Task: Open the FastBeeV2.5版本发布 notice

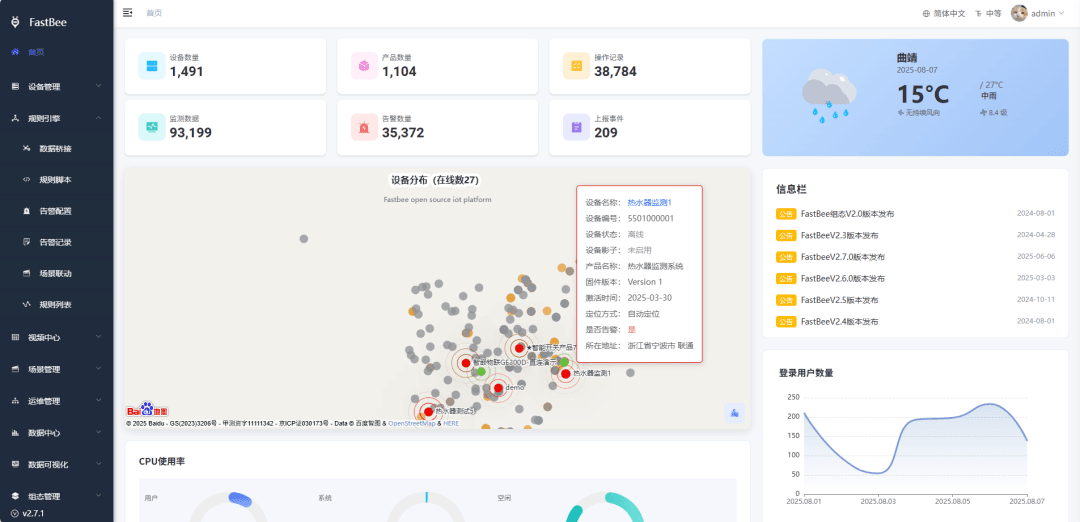Action: (x=840, y=300)
